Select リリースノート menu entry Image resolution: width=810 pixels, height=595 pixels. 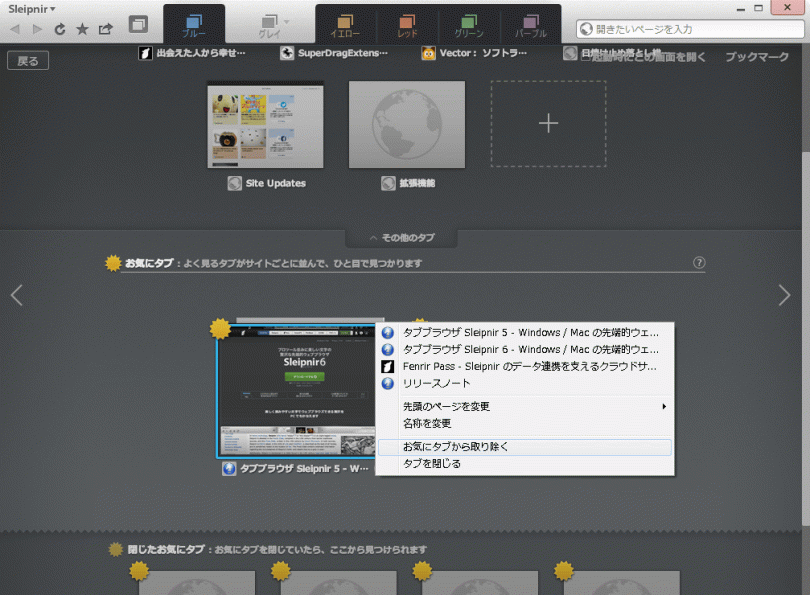click(525, 384)
